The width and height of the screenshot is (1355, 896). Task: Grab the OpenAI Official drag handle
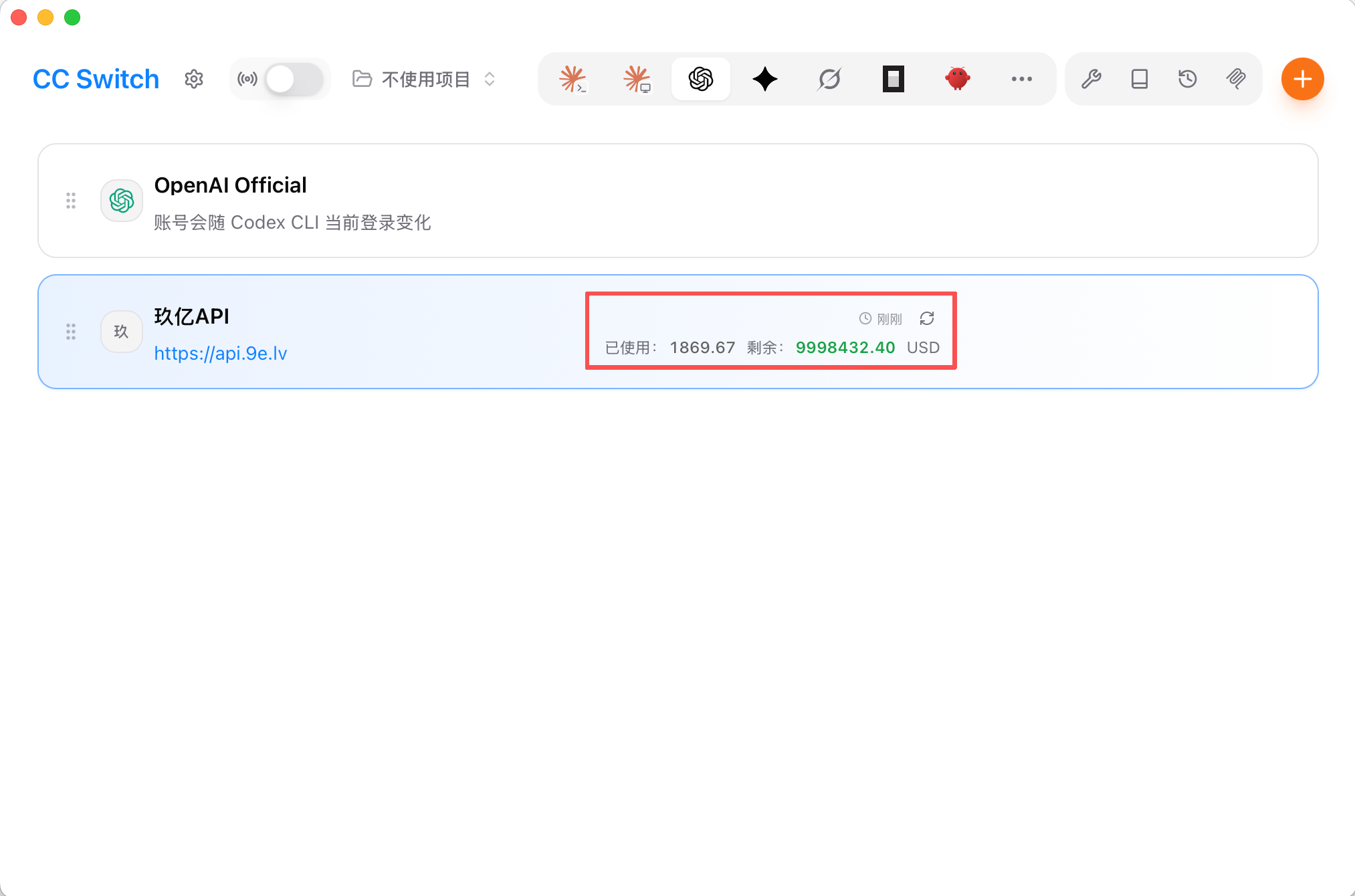pyautogui.click(x=71, y=201)
